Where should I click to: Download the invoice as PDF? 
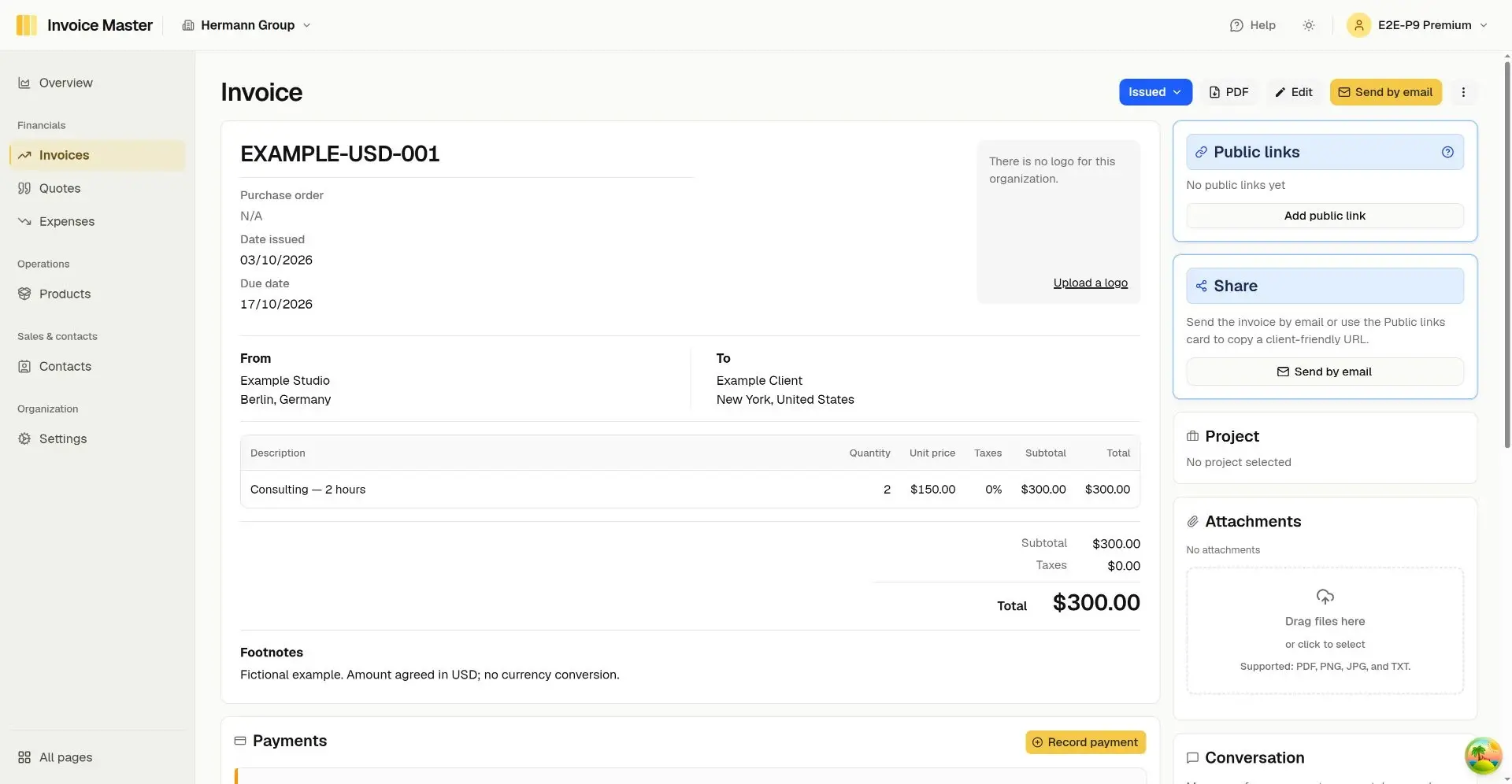click(x=1228, y=92)
